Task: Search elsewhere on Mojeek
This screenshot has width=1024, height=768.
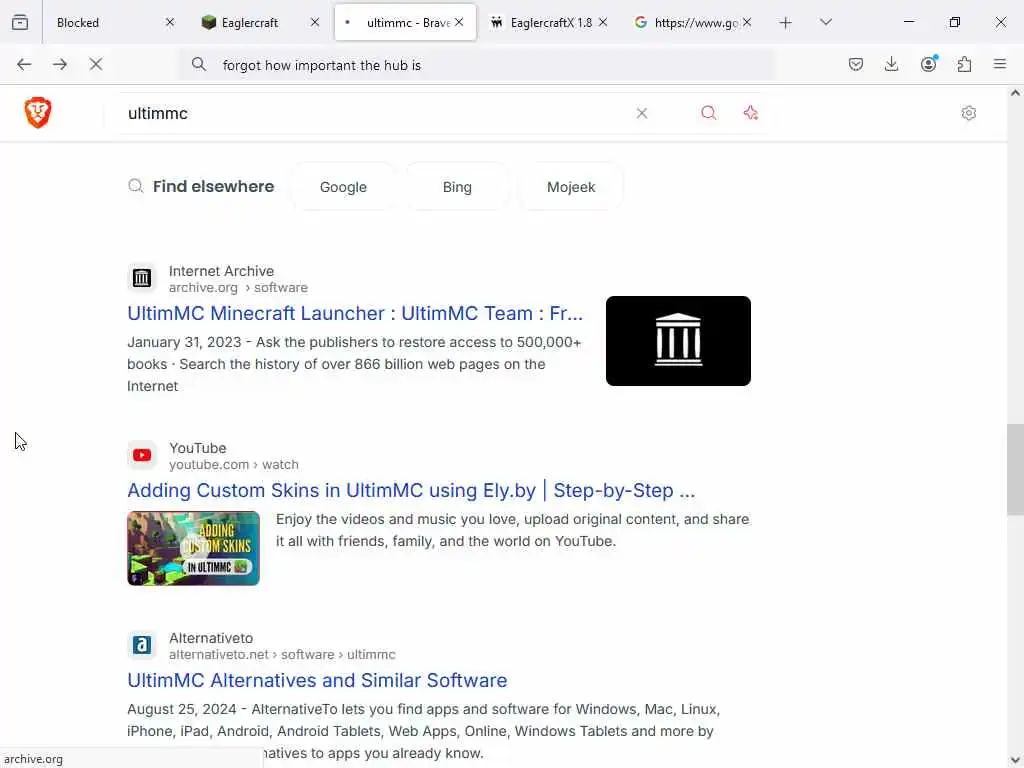Action: (x=571, y=187)
